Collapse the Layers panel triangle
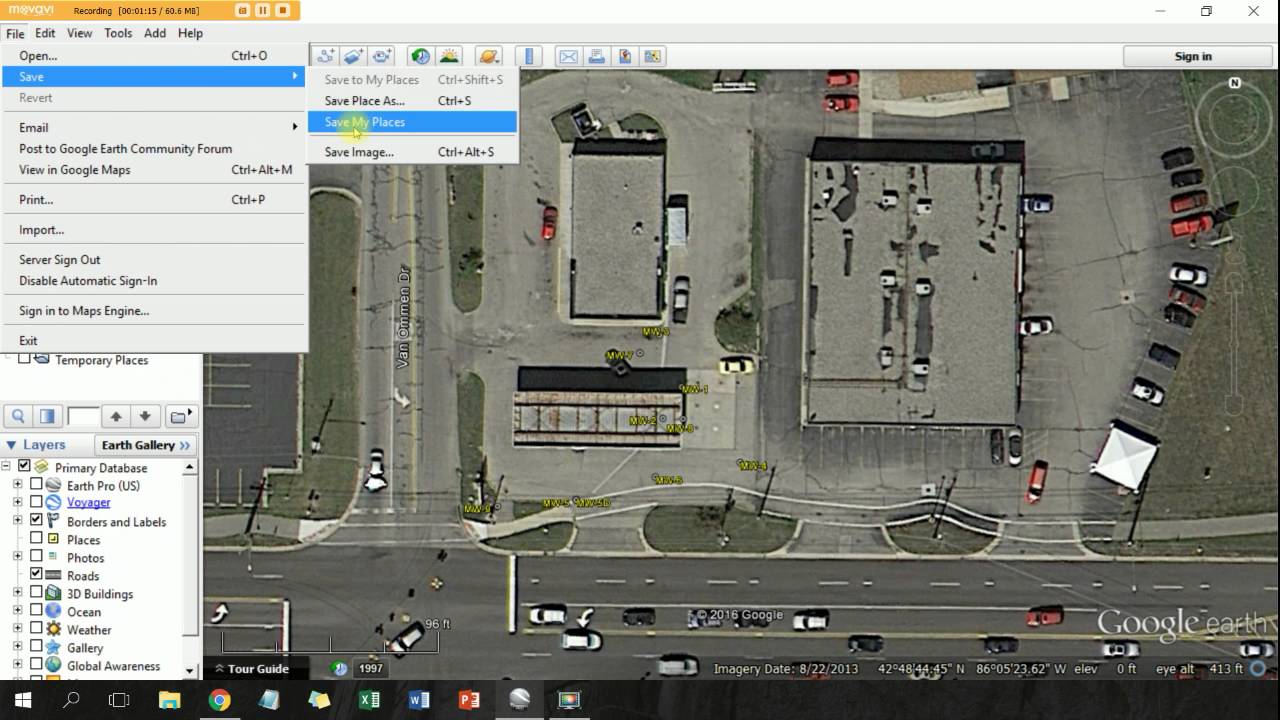Image resolution: width=1280 pixels, height=720 pixels. click(x=11, y=445)
